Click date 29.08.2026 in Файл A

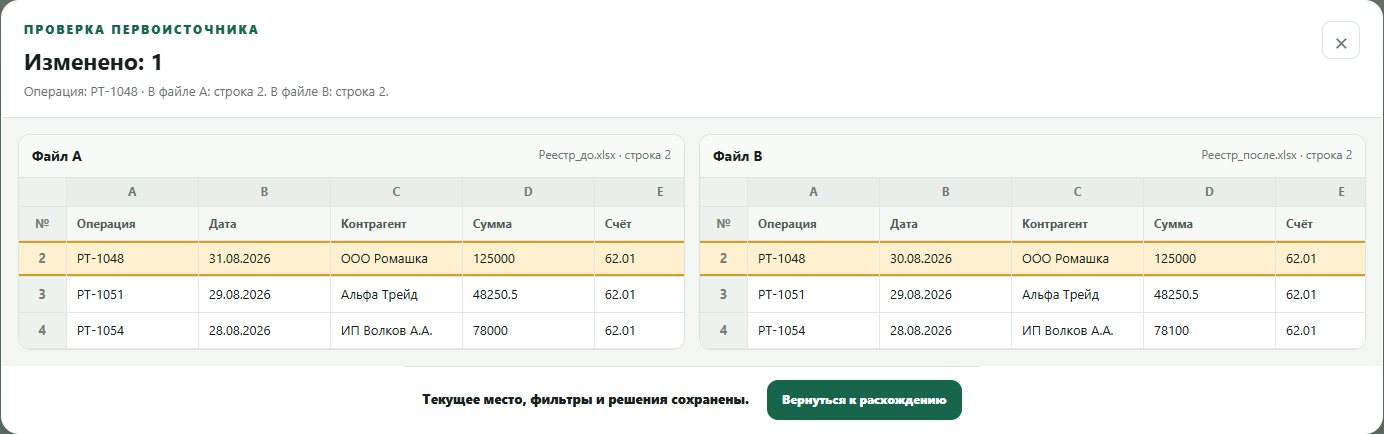tap(264, 295)
